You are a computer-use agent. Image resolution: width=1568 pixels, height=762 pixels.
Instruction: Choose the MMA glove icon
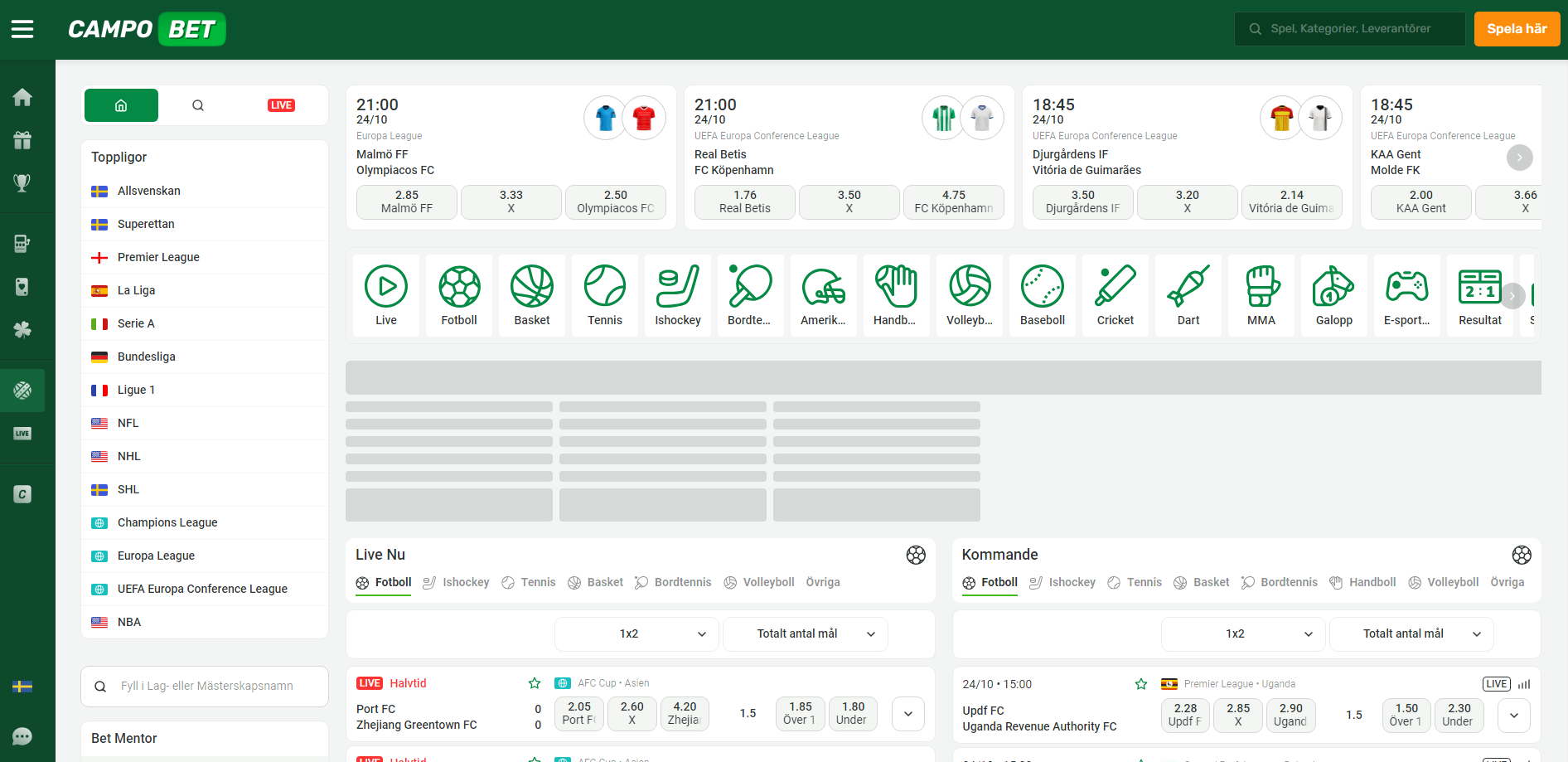click(1261, 295)
